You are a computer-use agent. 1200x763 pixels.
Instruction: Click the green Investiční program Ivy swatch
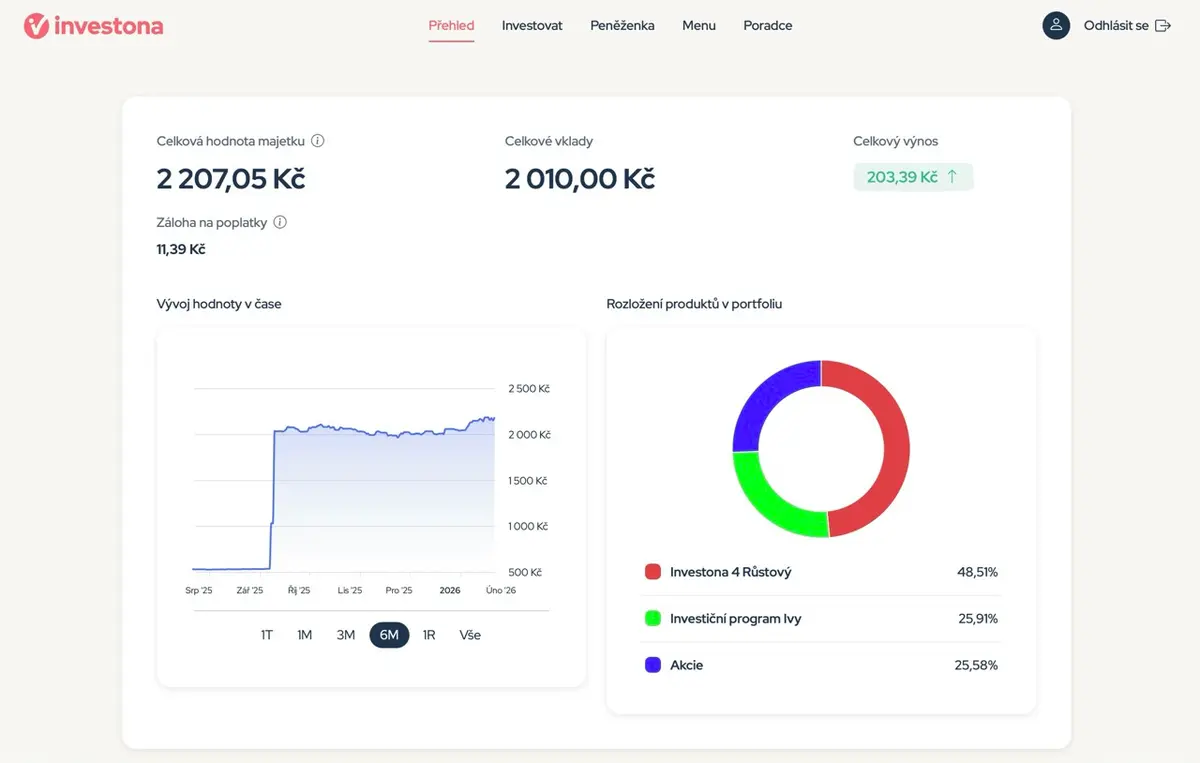653,619
